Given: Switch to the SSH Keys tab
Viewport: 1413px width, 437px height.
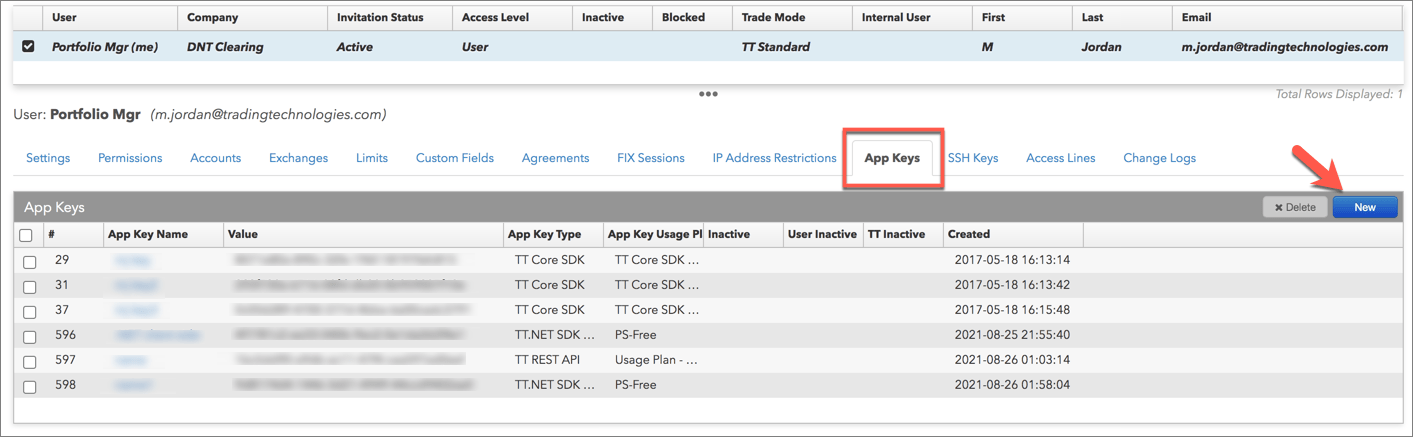Looking at the screenshot, I should (x=973, y=158).
